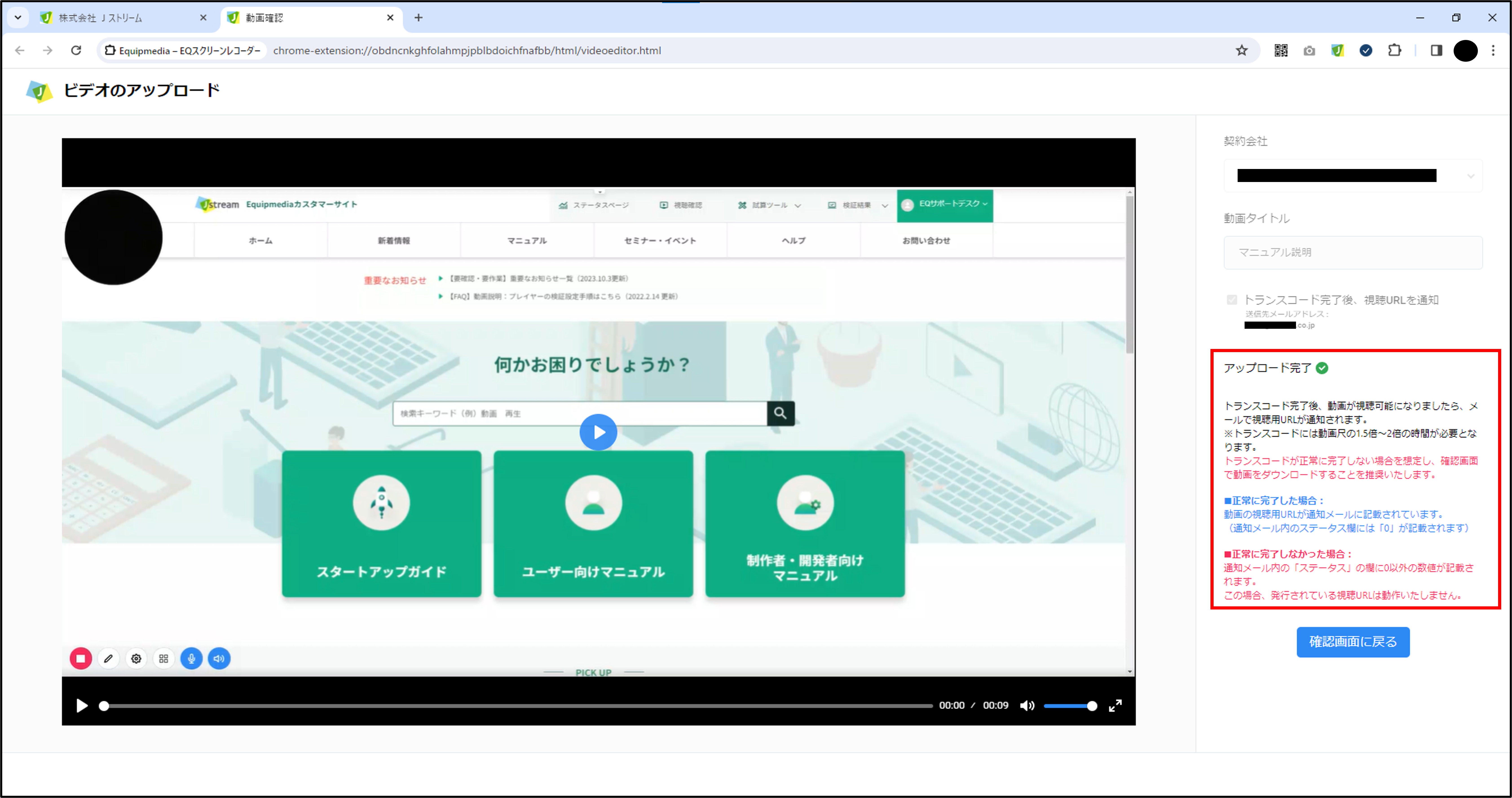Open the tab search dropdown arrow

pos(18,18)
